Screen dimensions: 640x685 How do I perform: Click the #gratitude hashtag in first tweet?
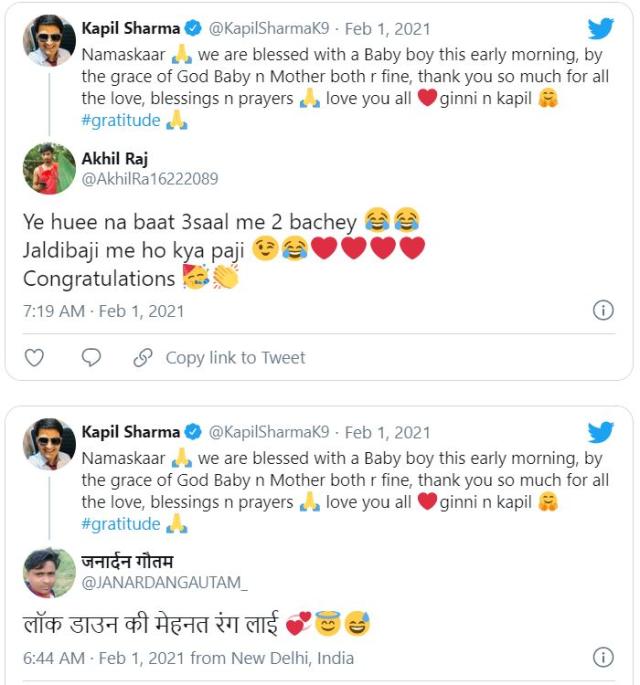pos(121,121)
